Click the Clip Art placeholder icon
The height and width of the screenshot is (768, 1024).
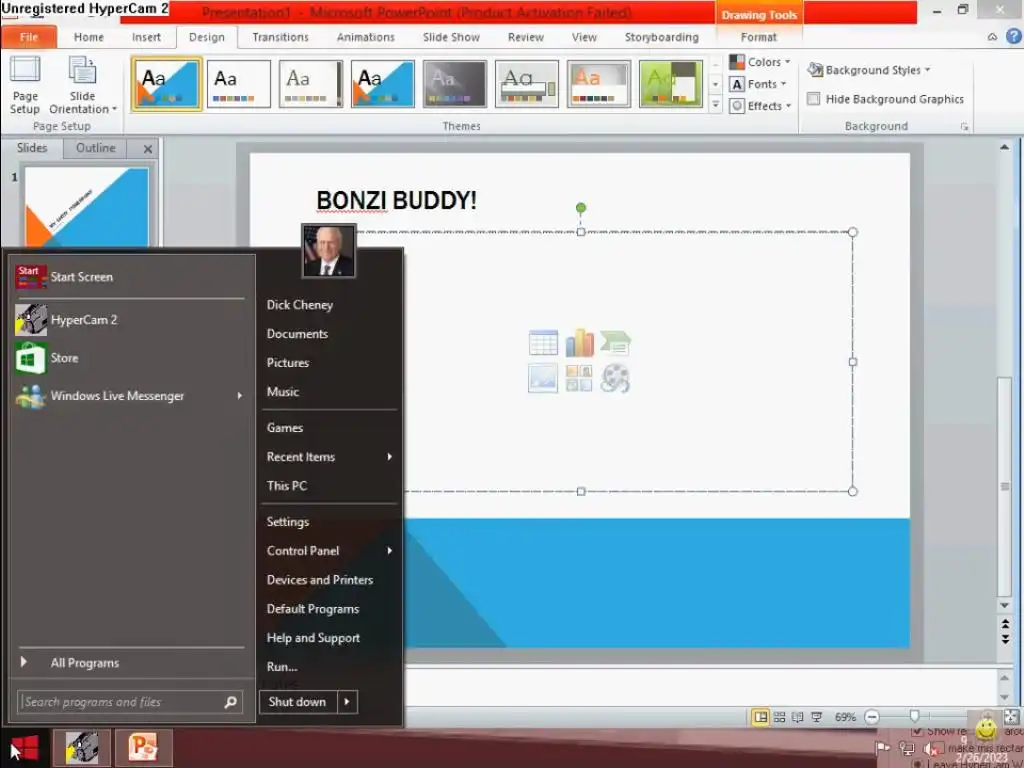tap(579, 378)
